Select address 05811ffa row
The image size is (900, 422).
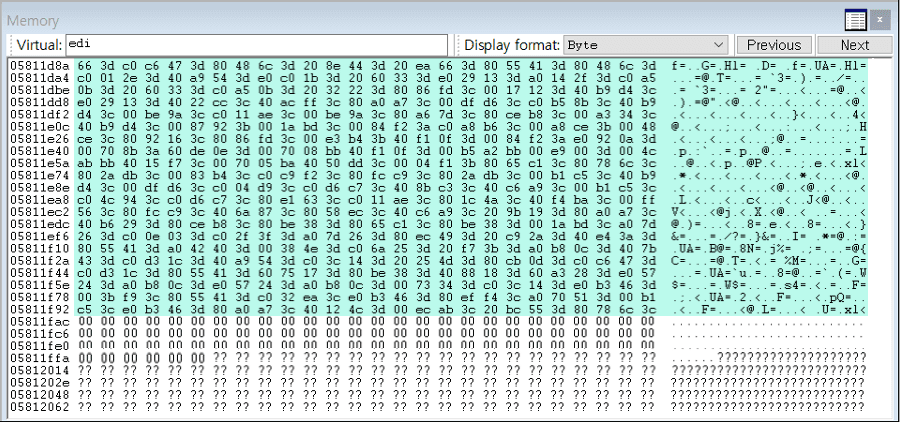(40, 357)
